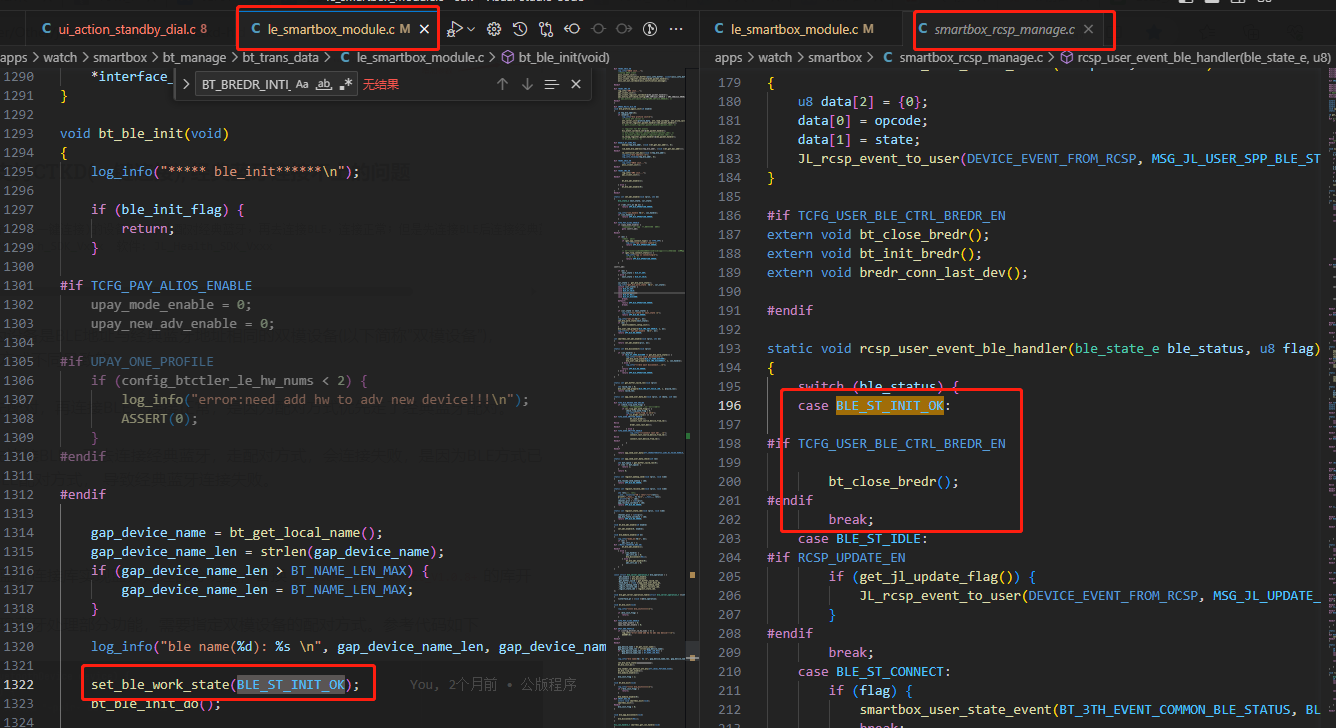Open file history clock icon in editor toolbar
Image resolution: width=1336 pixels, height=728 pixels.
click(520, 29)
